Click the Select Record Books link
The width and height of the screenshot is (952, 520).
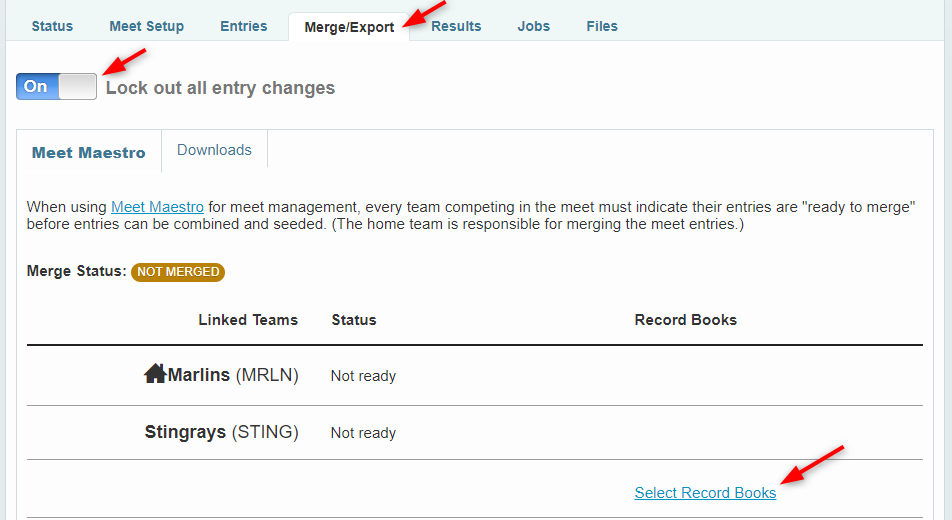tap(705, 493)
